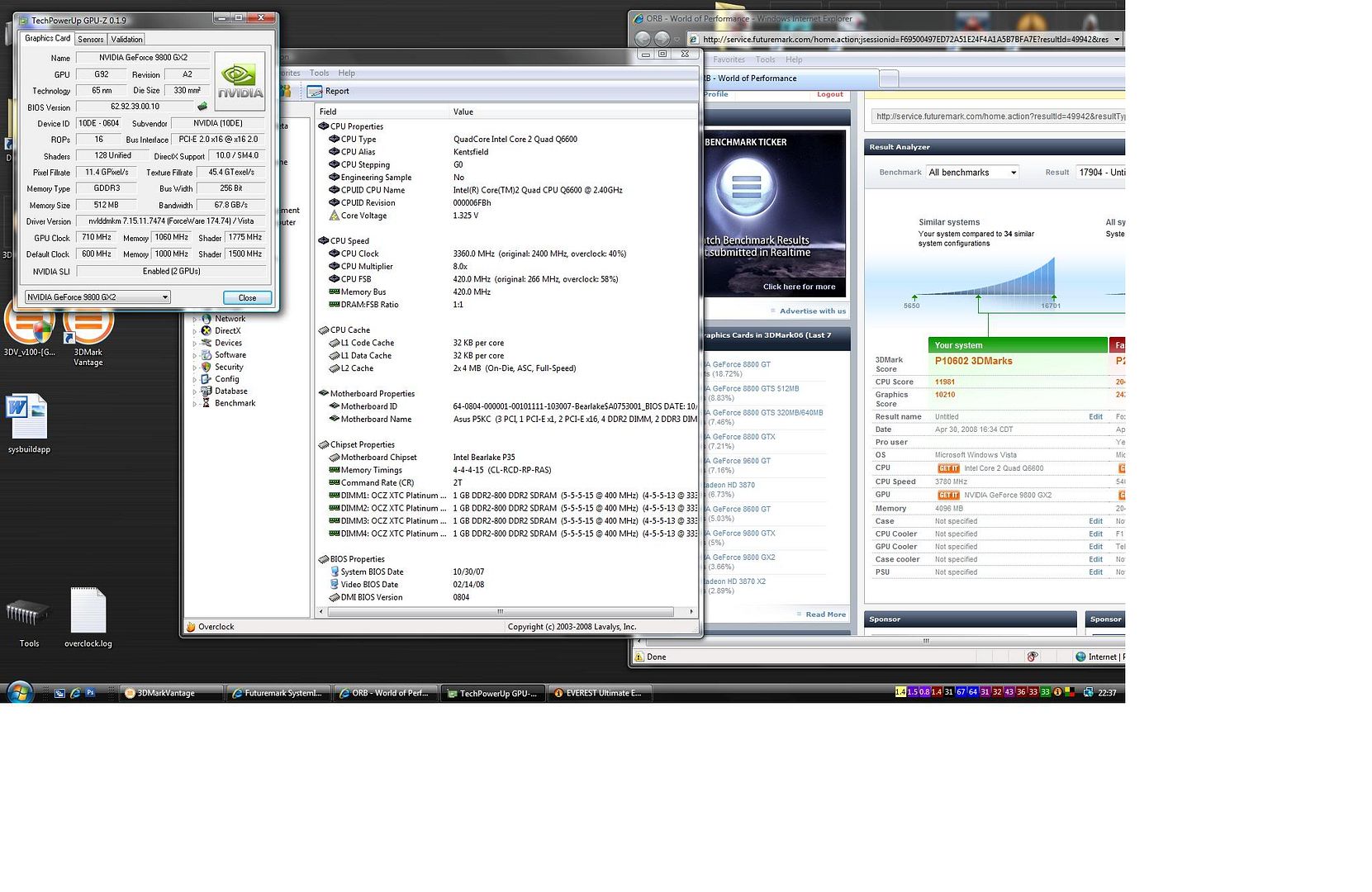This screenshot has width=1372, height=892.
Task: Click the Close button in GPU-Z
Action: point(247,297)
